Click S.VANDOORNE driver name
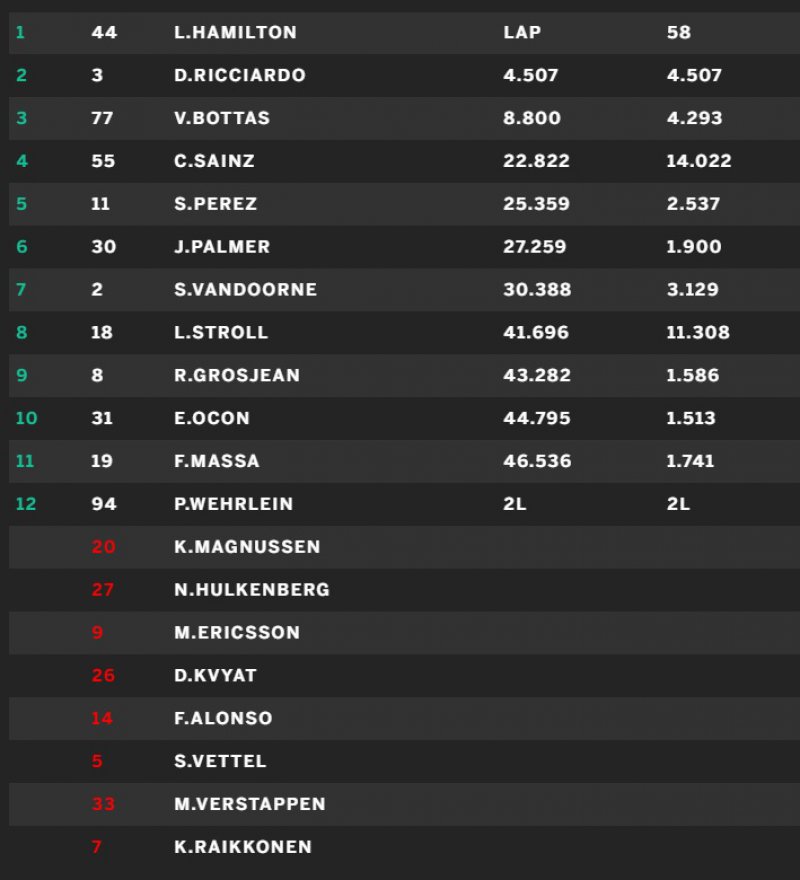Image resolution: width=800 pixels, height=880 pixels. (x=245, y=290)
